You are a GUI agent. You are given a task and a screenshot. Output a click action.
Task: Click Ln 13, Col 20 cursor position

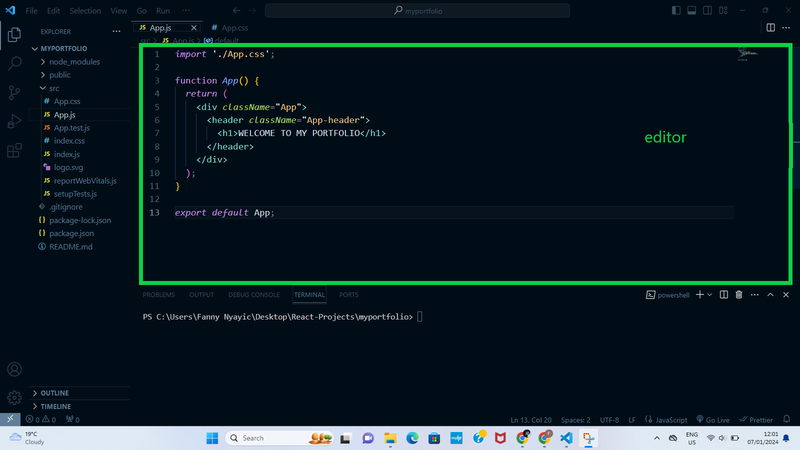[x=531, y=419]
